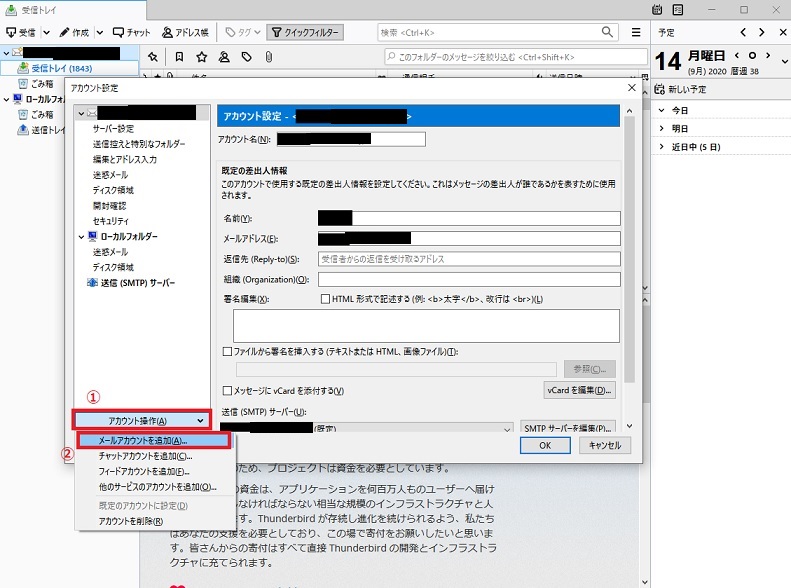This screenshot has width=791, height=588.
Task: Close the アカウント設定 dialog with X
Action: (x=631, y=88)
